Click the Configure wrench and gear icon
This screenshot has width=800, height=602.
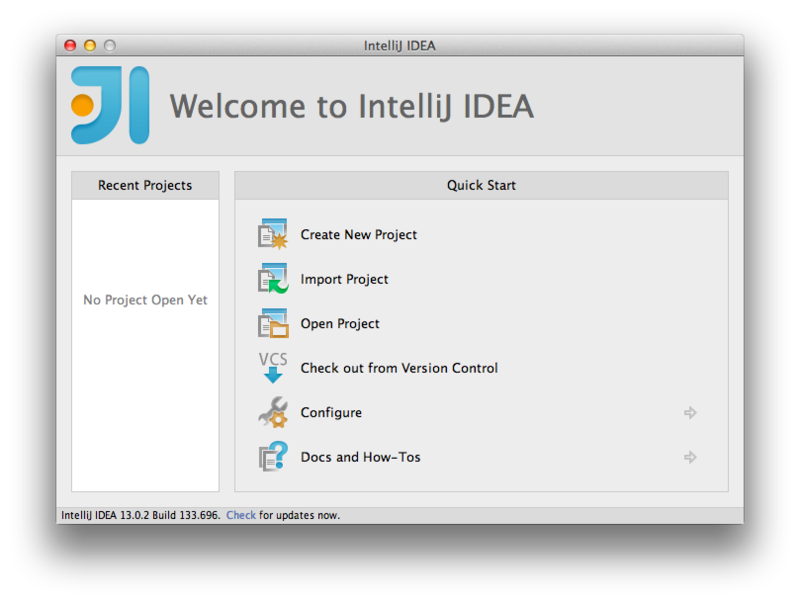(x=273, y=412)
